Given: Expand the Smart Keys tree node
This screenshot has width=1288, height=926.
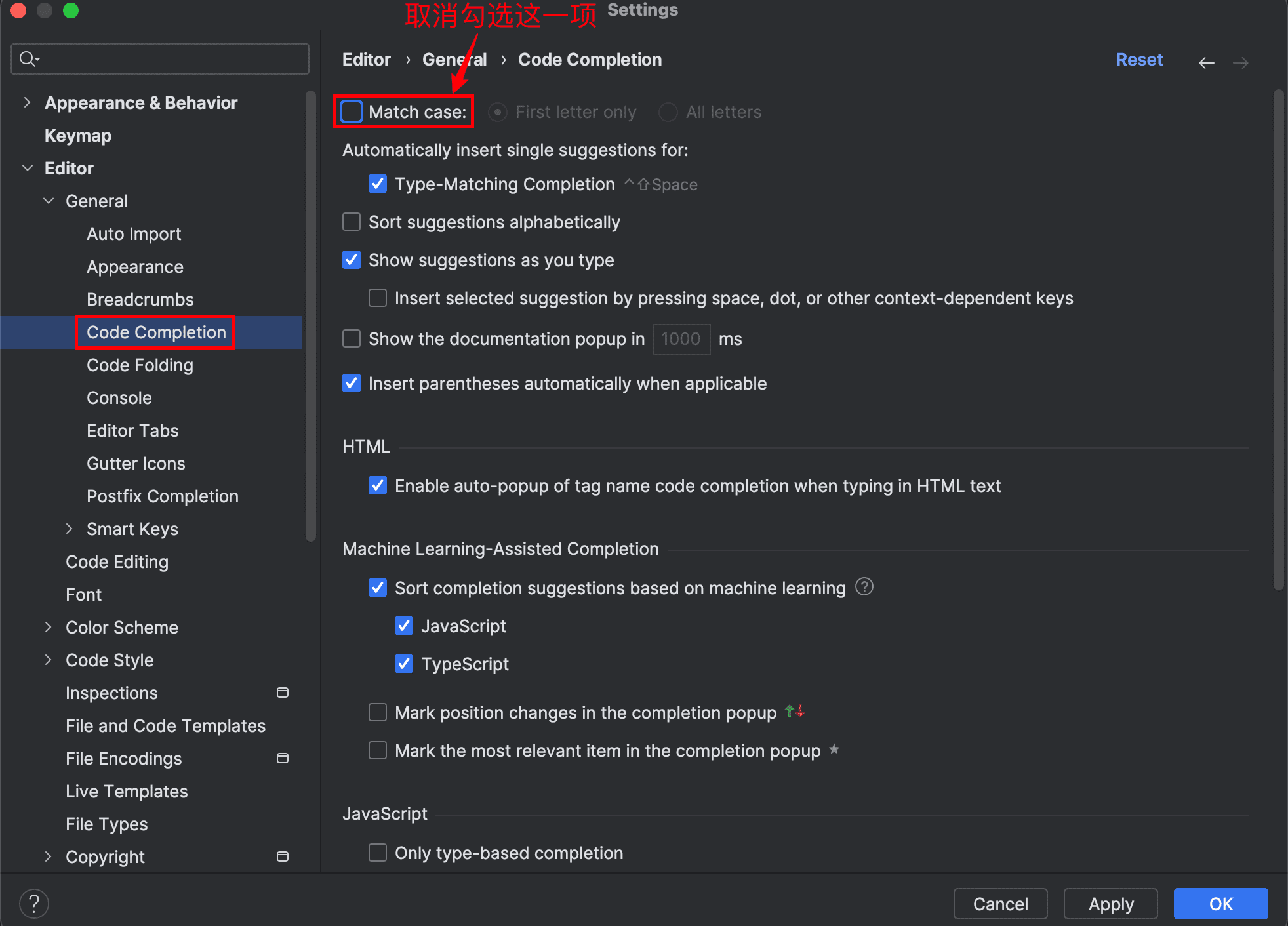Looking at the screenshot, I should (69, 529).
